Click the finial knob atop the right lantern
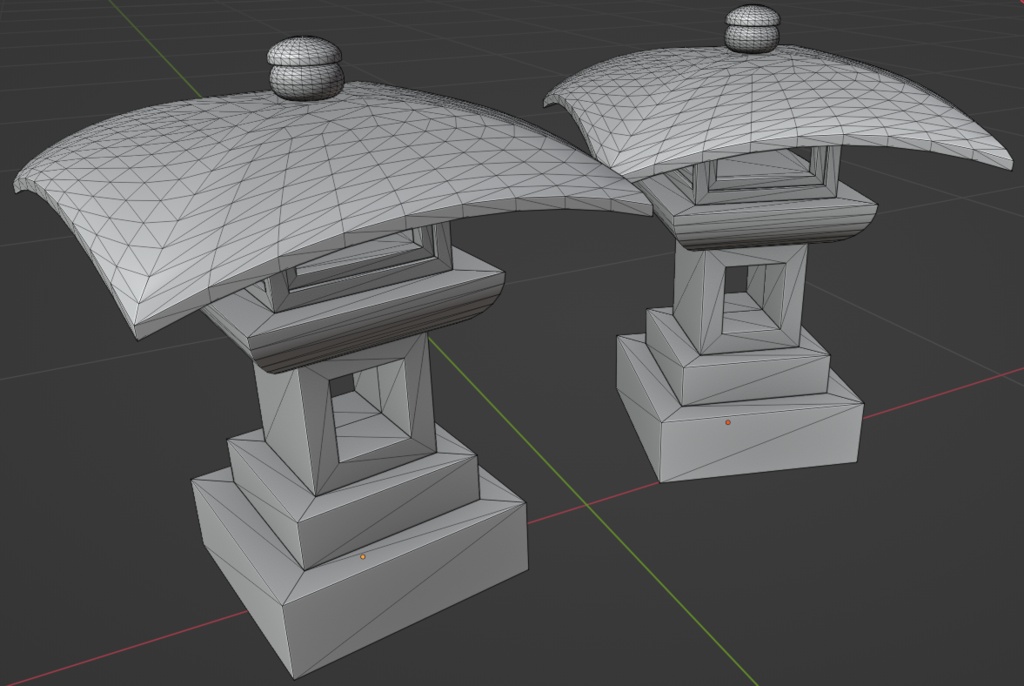The image size is (1024, 686). click(x=753, y=29)
